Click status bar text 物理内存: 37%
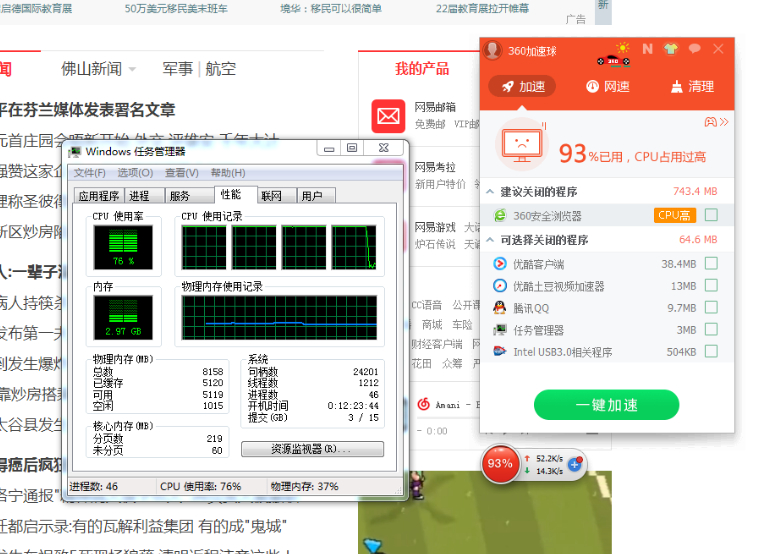The width and height of the screenshot is (765, 554). coord(304,486)
